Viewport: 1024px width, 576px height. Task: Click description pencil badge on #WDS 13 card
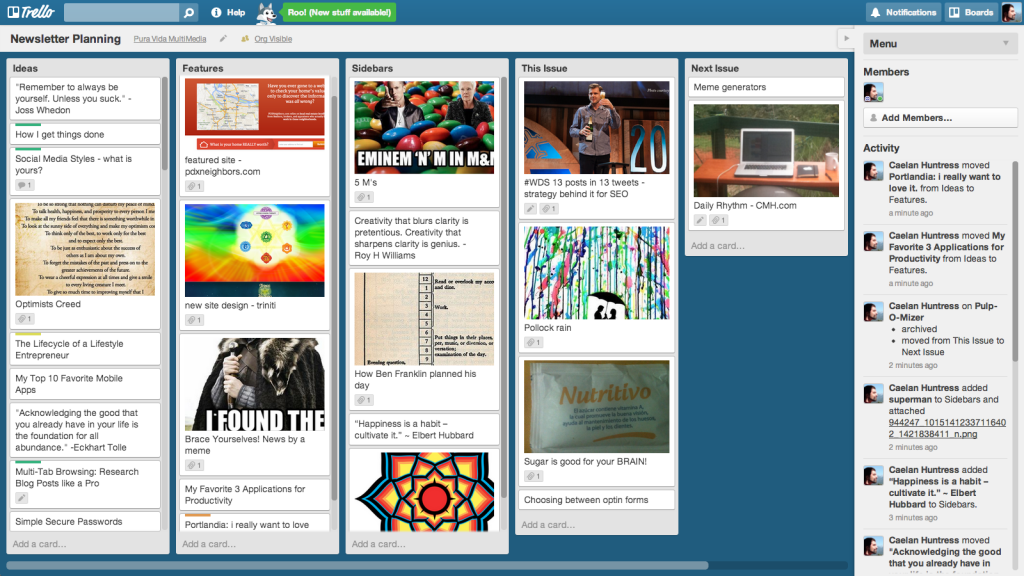click(x=530, y=209)
